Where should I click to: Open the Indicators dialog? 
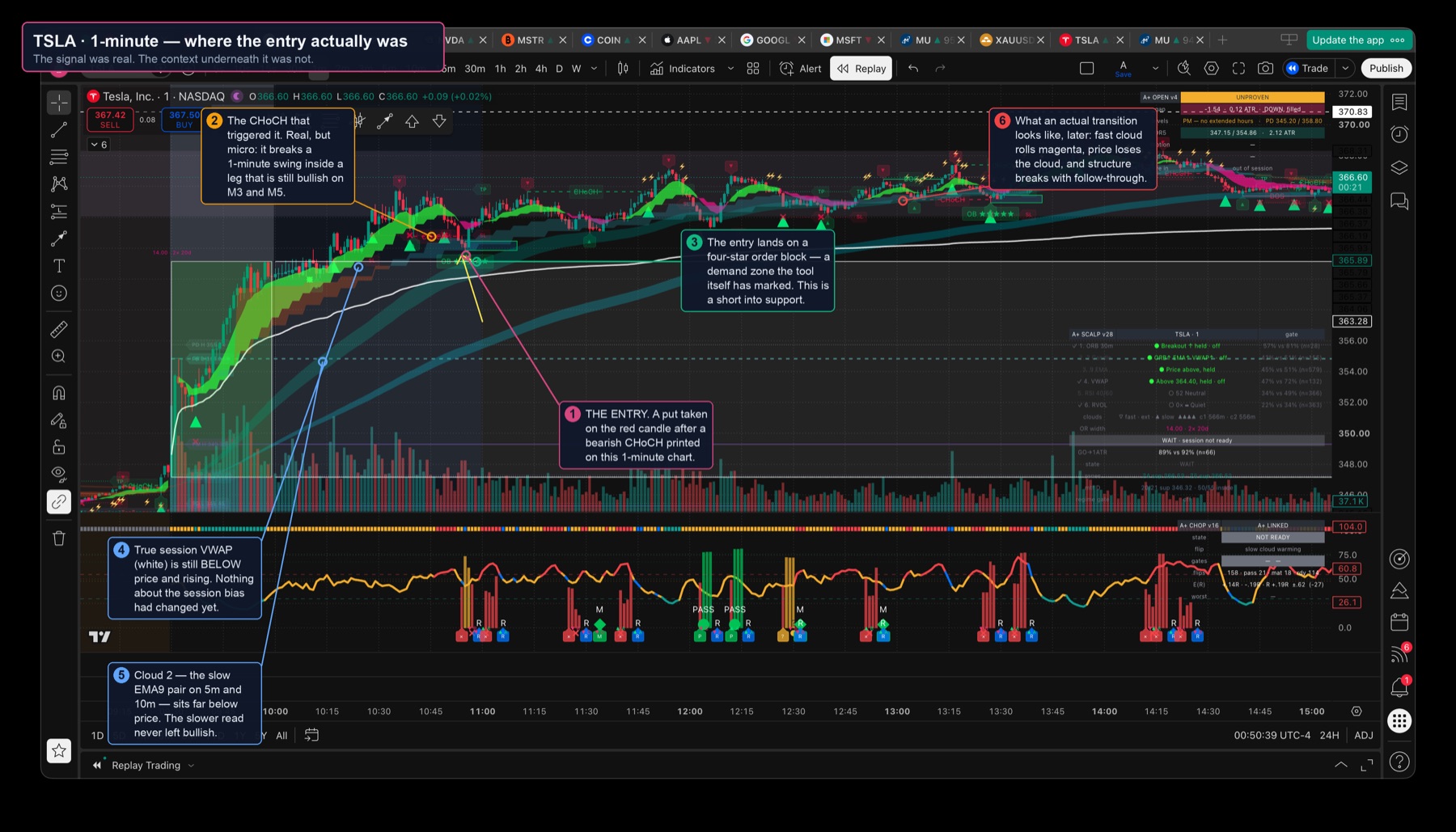coord(683,69)
